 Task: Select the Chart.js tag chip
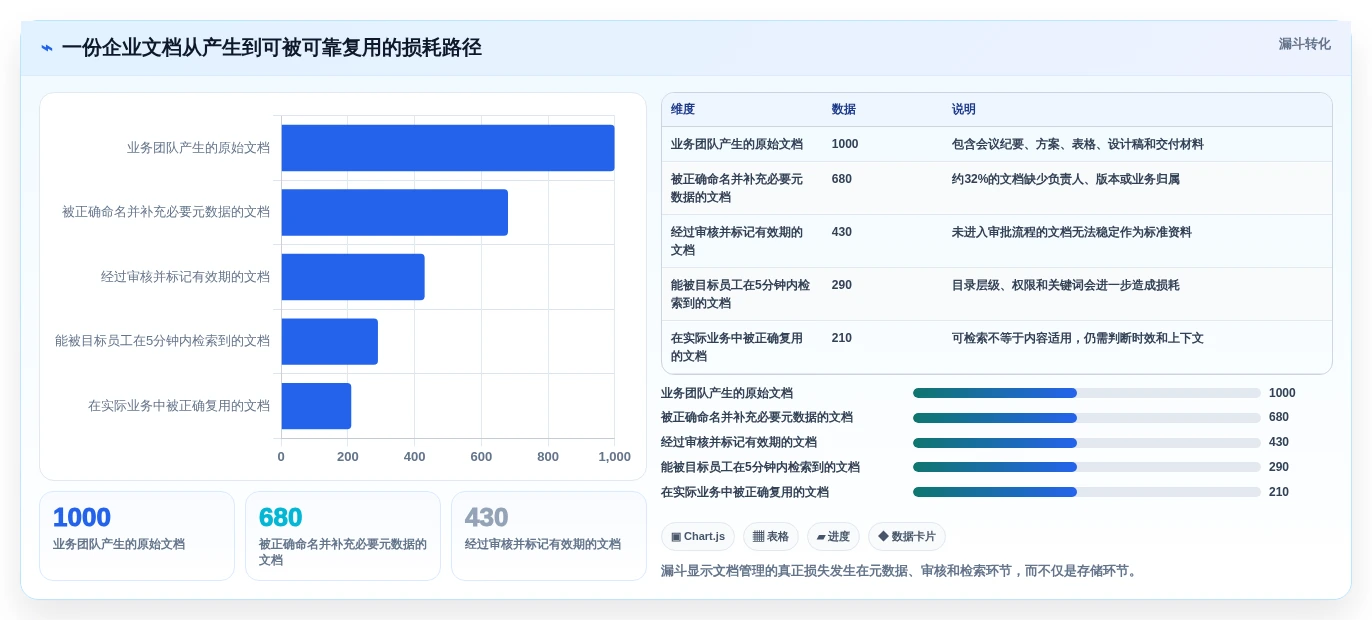(698, 537)
